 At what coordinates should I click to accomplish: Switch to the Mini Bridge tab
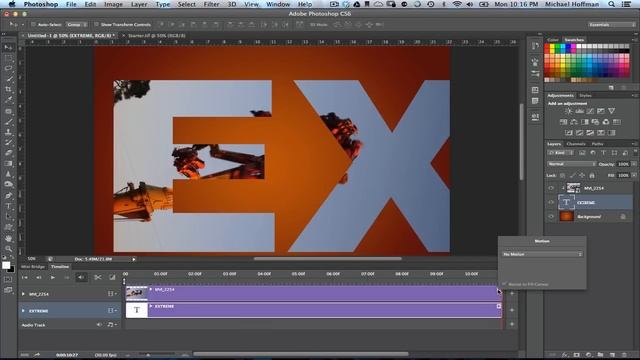pyautogui.click(x=33, y=267)
